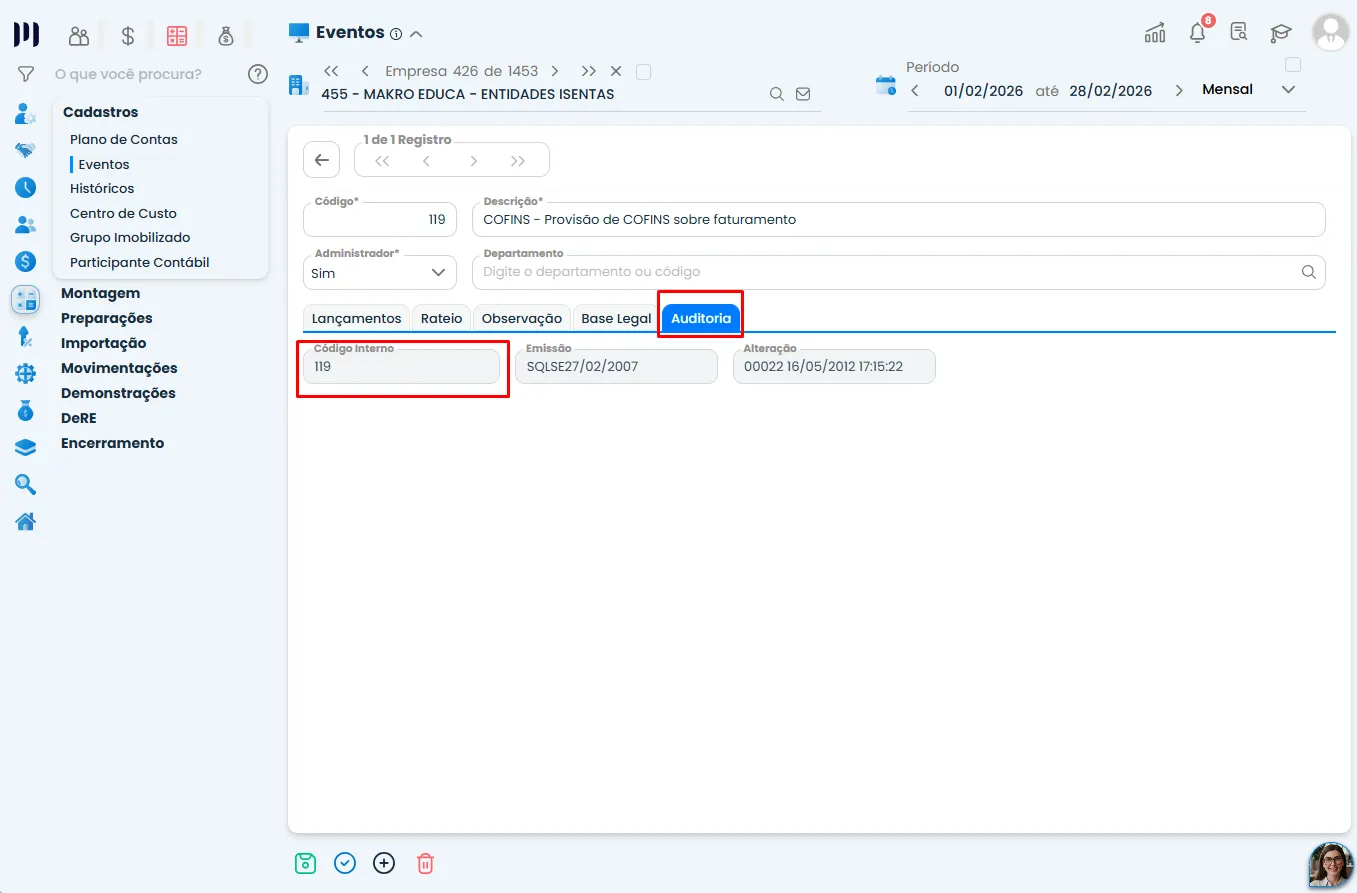Click the envelope icon beside company name

pyautogui.click(x=803, y=94)
